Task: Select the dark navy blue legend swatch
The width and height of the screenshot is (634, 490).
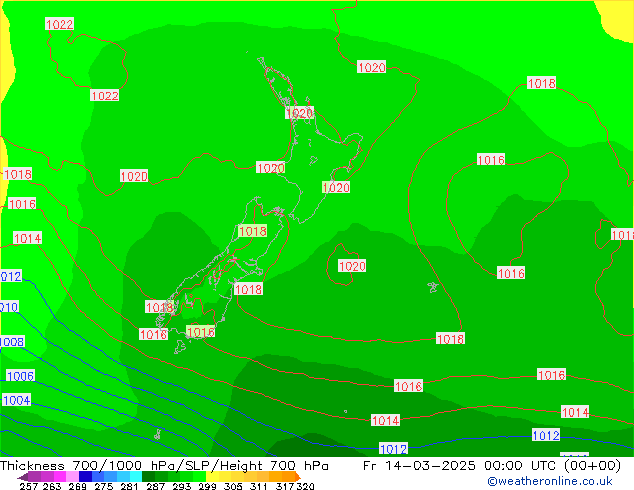Action: click(85, 477)
